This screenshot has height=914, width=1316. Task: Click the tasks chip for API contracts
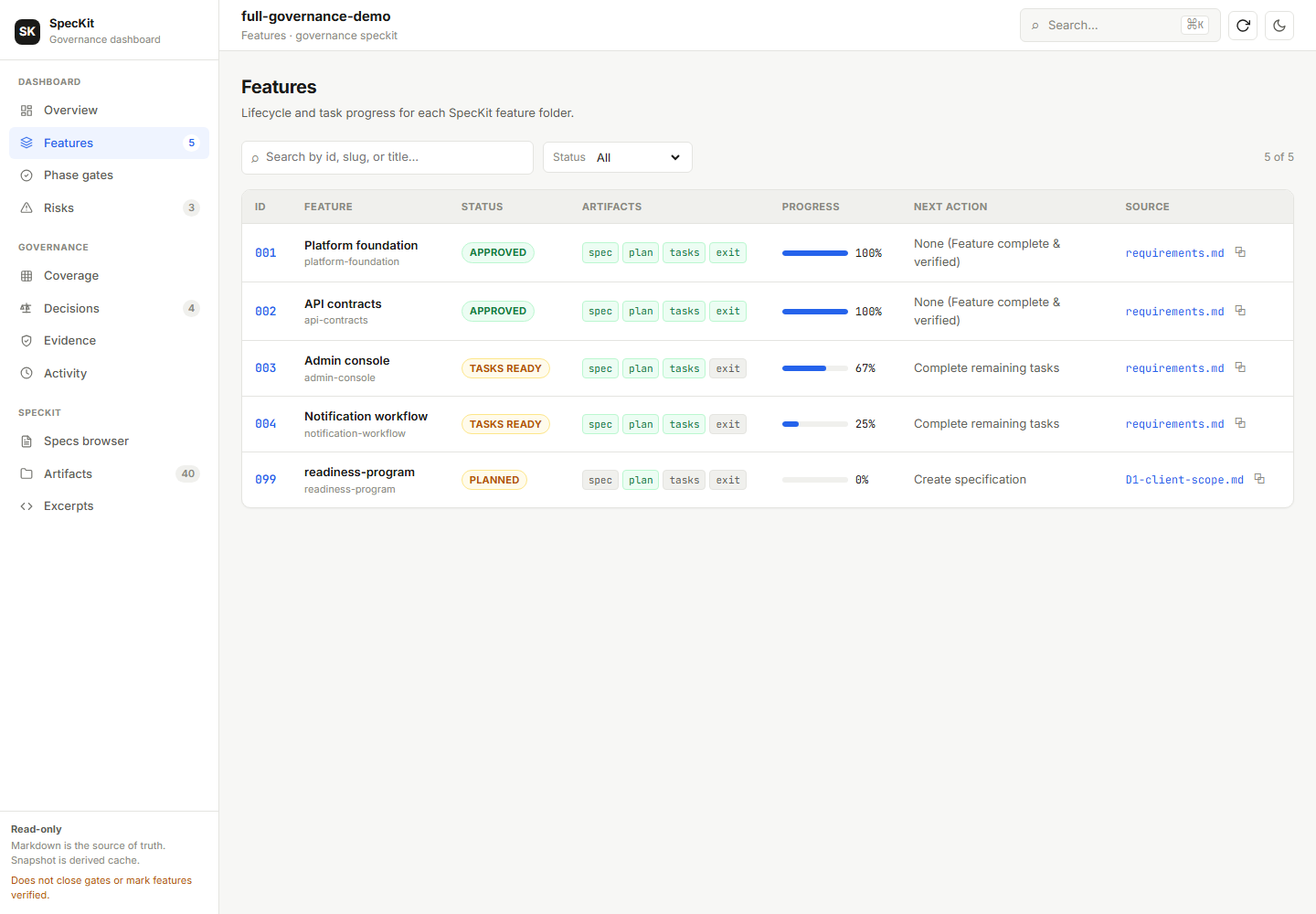coord(685,312)
